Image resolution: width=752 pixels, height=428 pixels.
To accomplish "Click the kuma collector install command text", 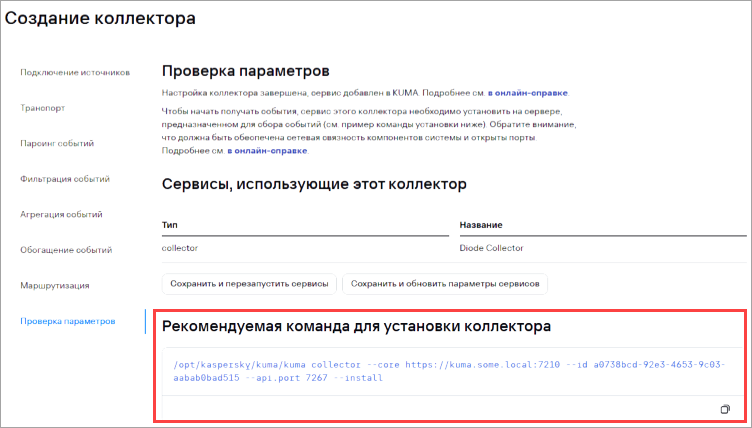I will (x=449, y=371).
